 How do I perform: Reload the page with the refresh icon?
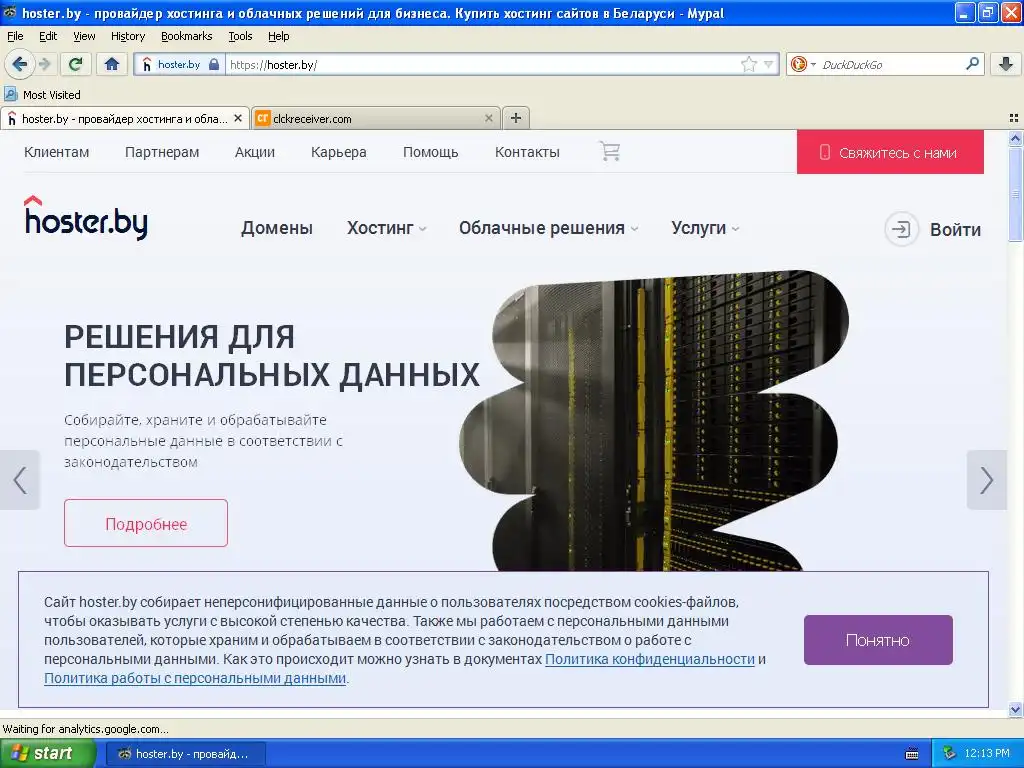point(76,64)
